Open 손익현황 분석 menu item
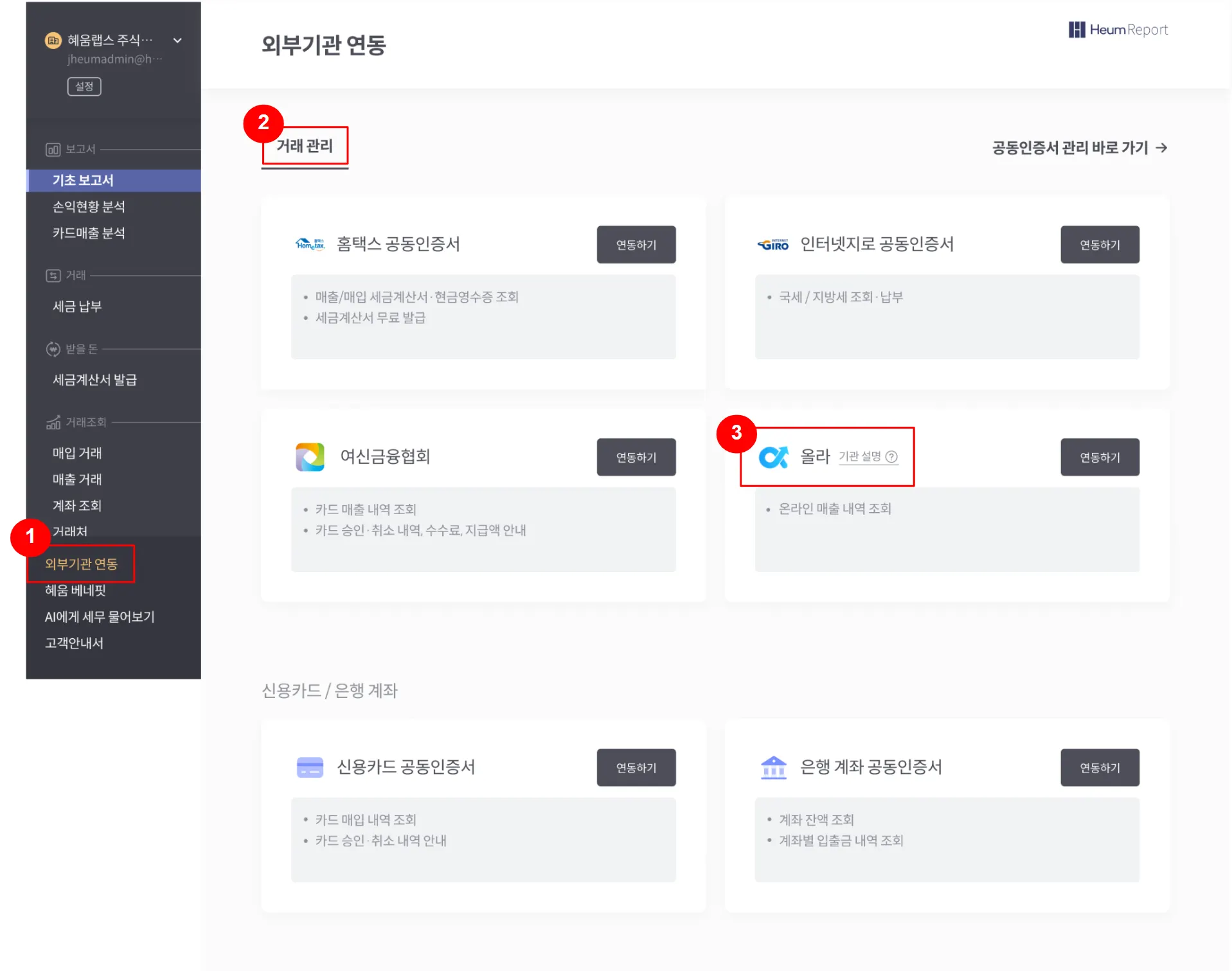Viewport: 1232px width, 971px height. point(89,207)
